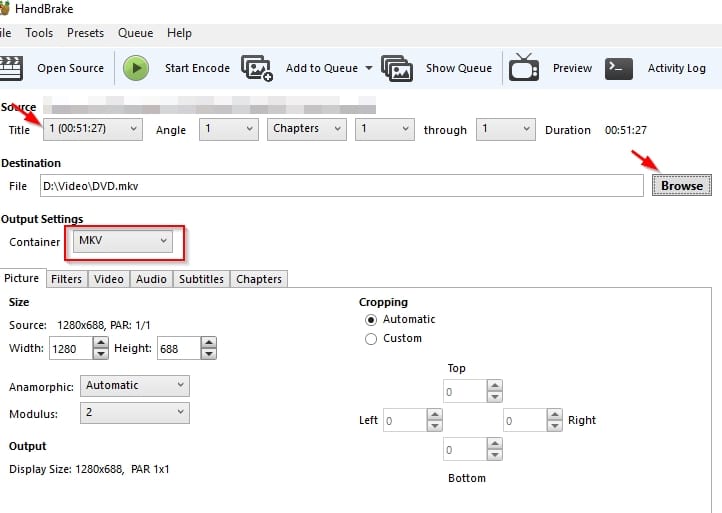The image size is (722, 513).
Task: Open the Container dropdown set to MKV
Action: pos(123,241)
